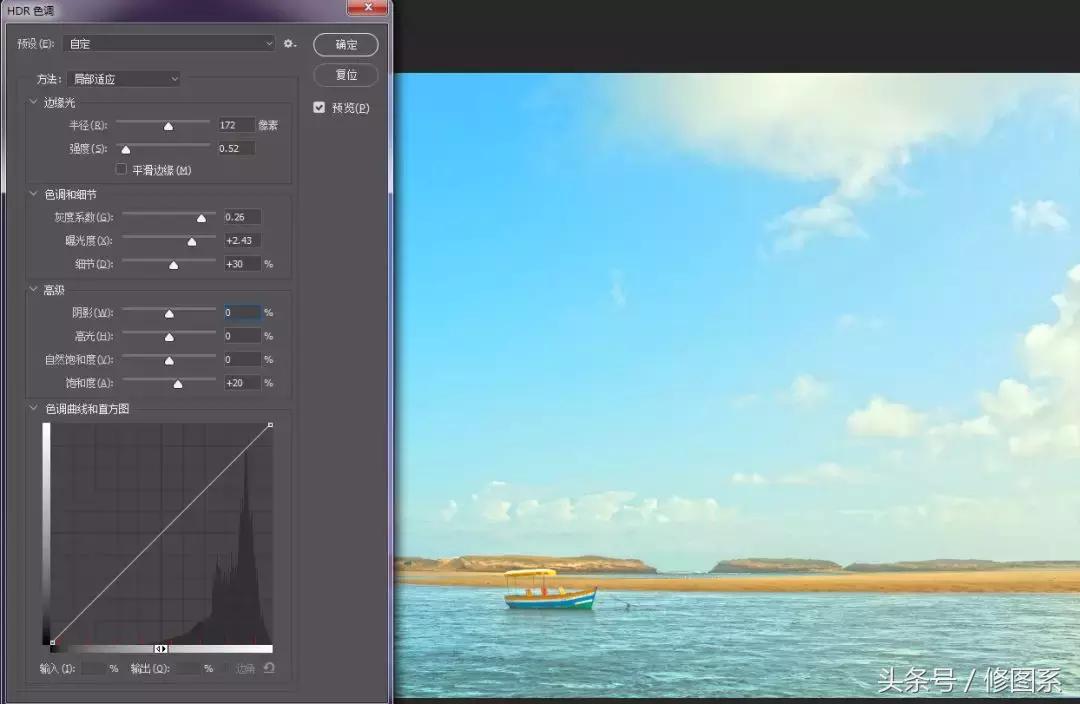Image resolution: width=1080 pixels, height=704 pixels.
Task: Enable the 平滑边缘 checkbox
Action: 121,169
